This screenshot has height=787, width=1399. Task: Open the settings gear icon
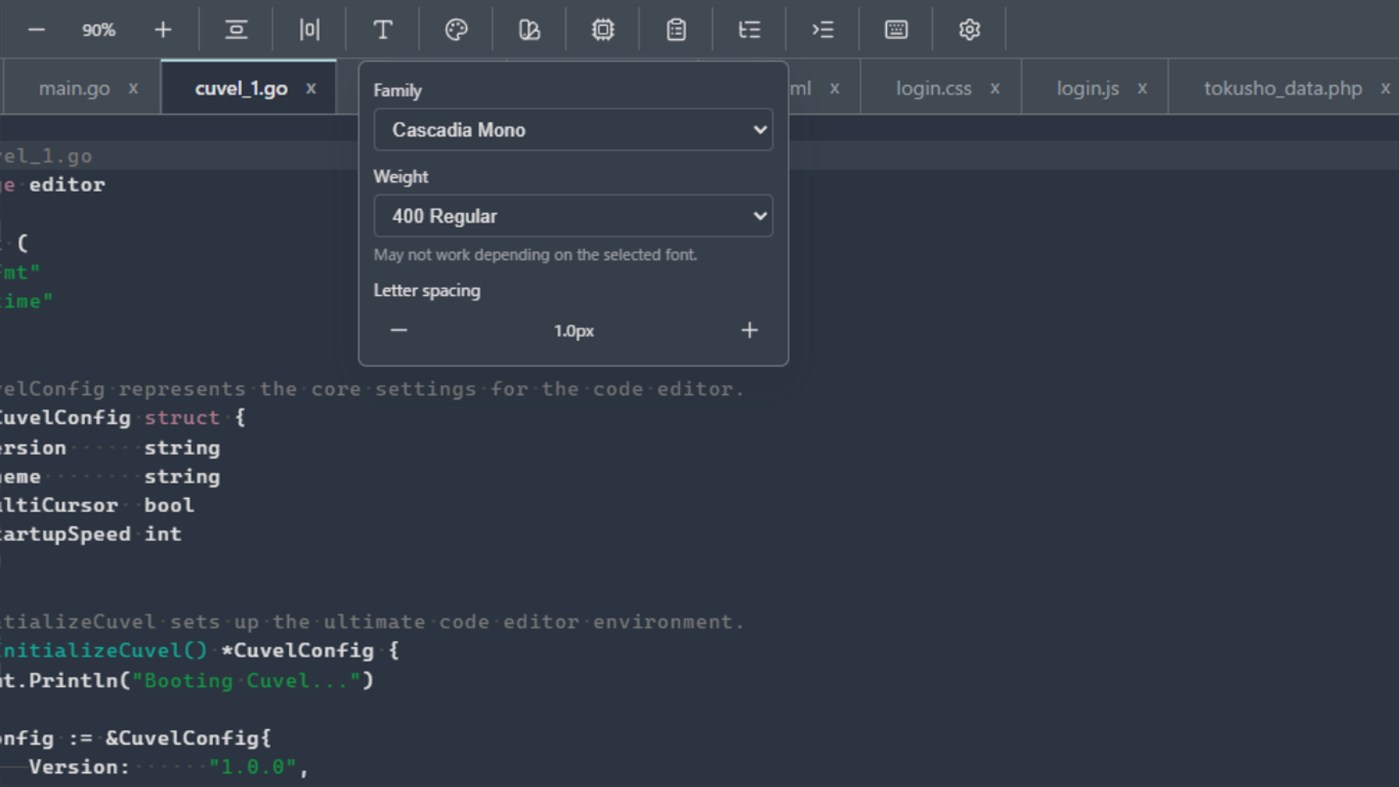pos(969,30)
